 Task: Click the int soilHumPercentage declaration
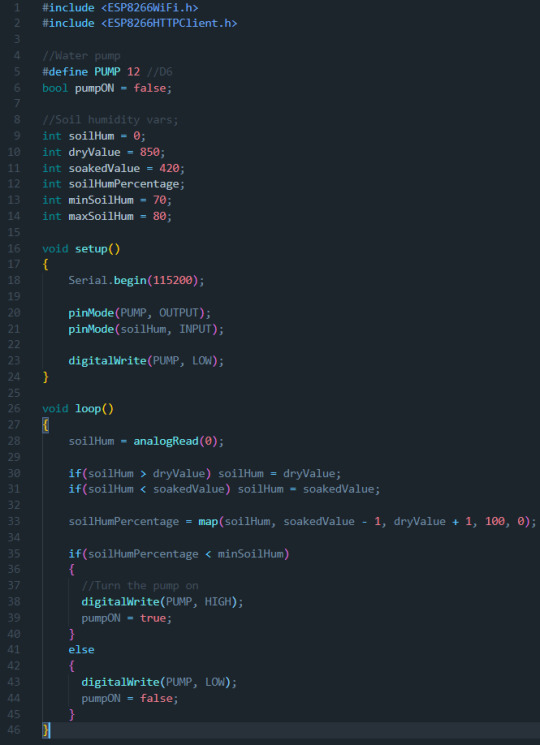[x=114, y=184]
